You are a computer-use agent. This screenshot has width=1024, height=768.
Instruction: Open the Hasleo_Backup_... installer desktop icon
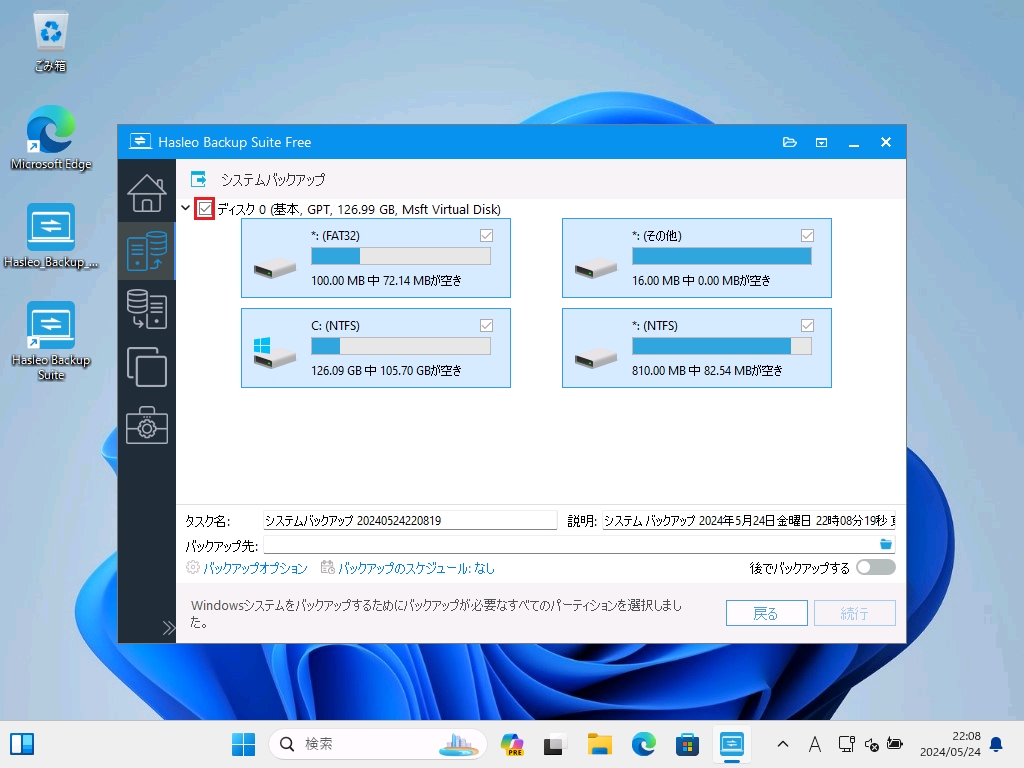(51, 236)
